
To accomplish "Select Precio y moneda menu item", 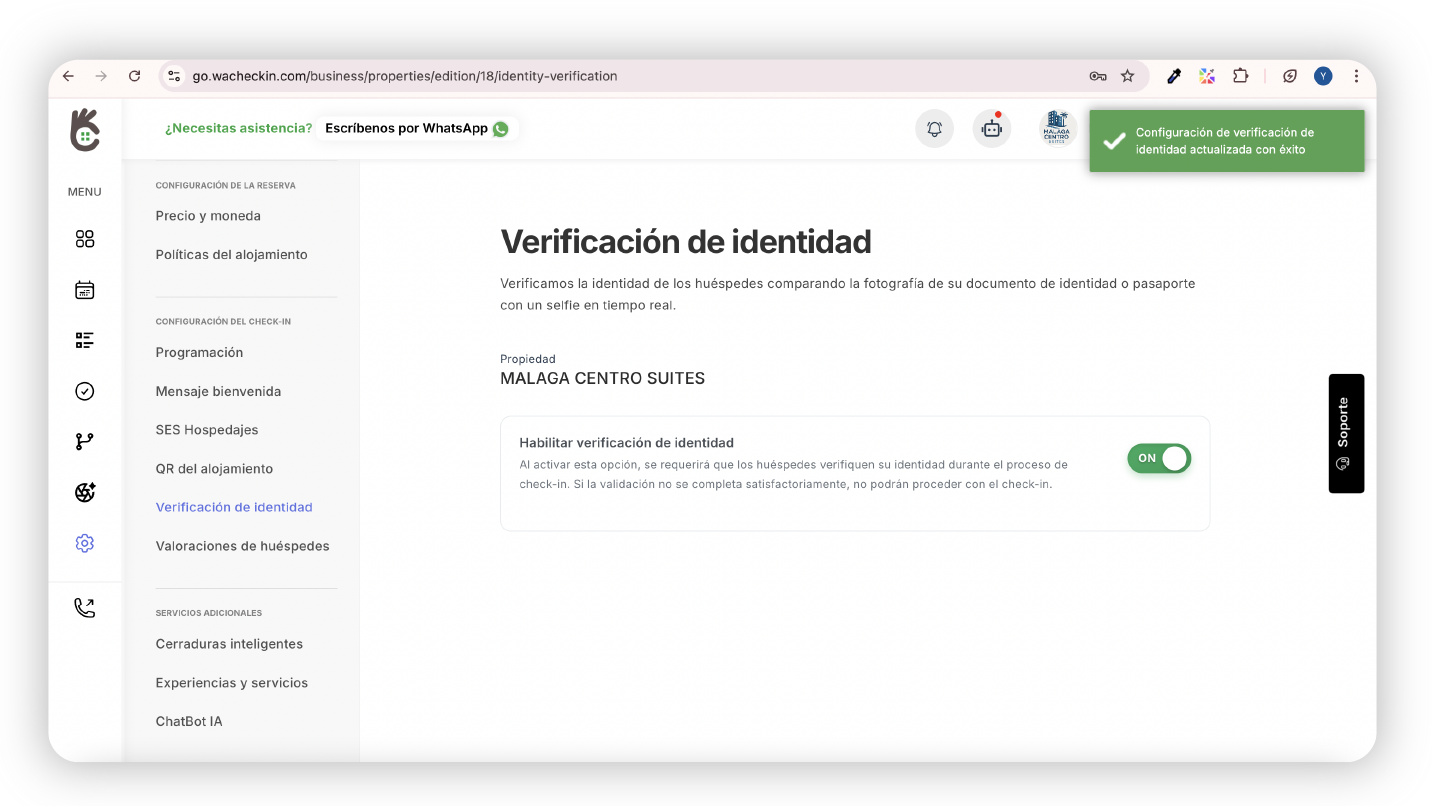I will tap(208, 216).
